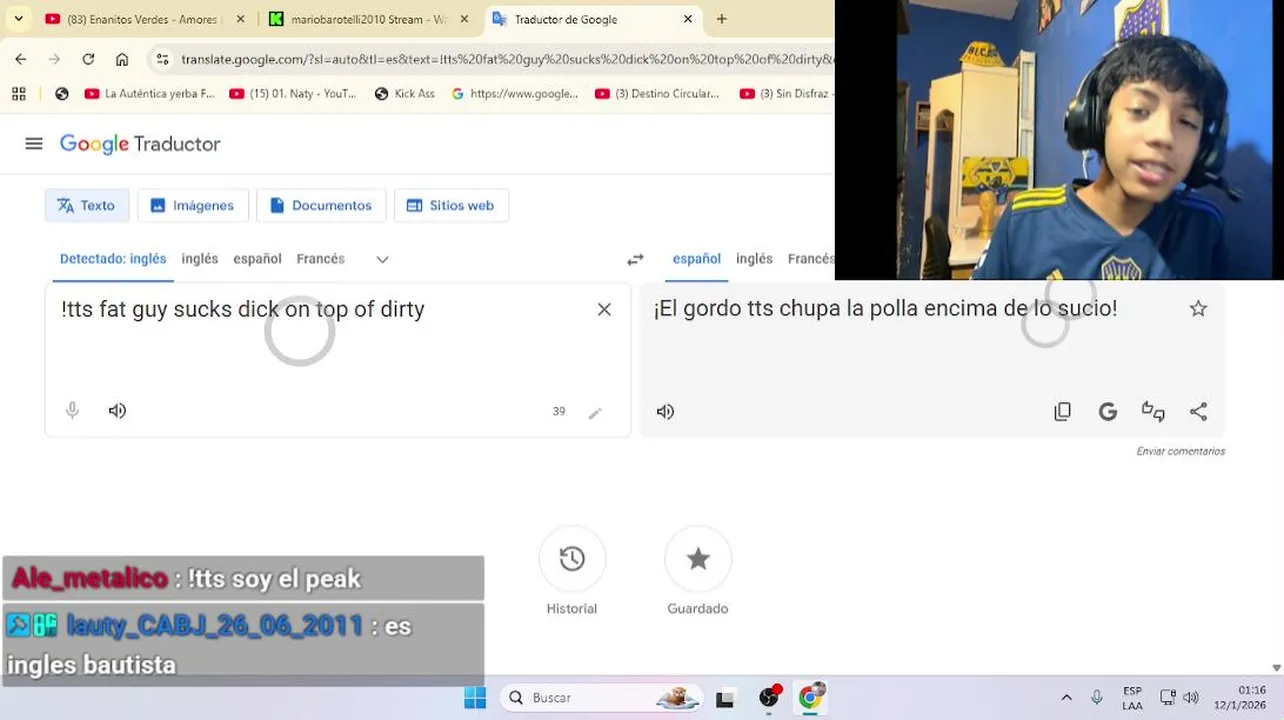Select inglés as target language

coord(754,259)
